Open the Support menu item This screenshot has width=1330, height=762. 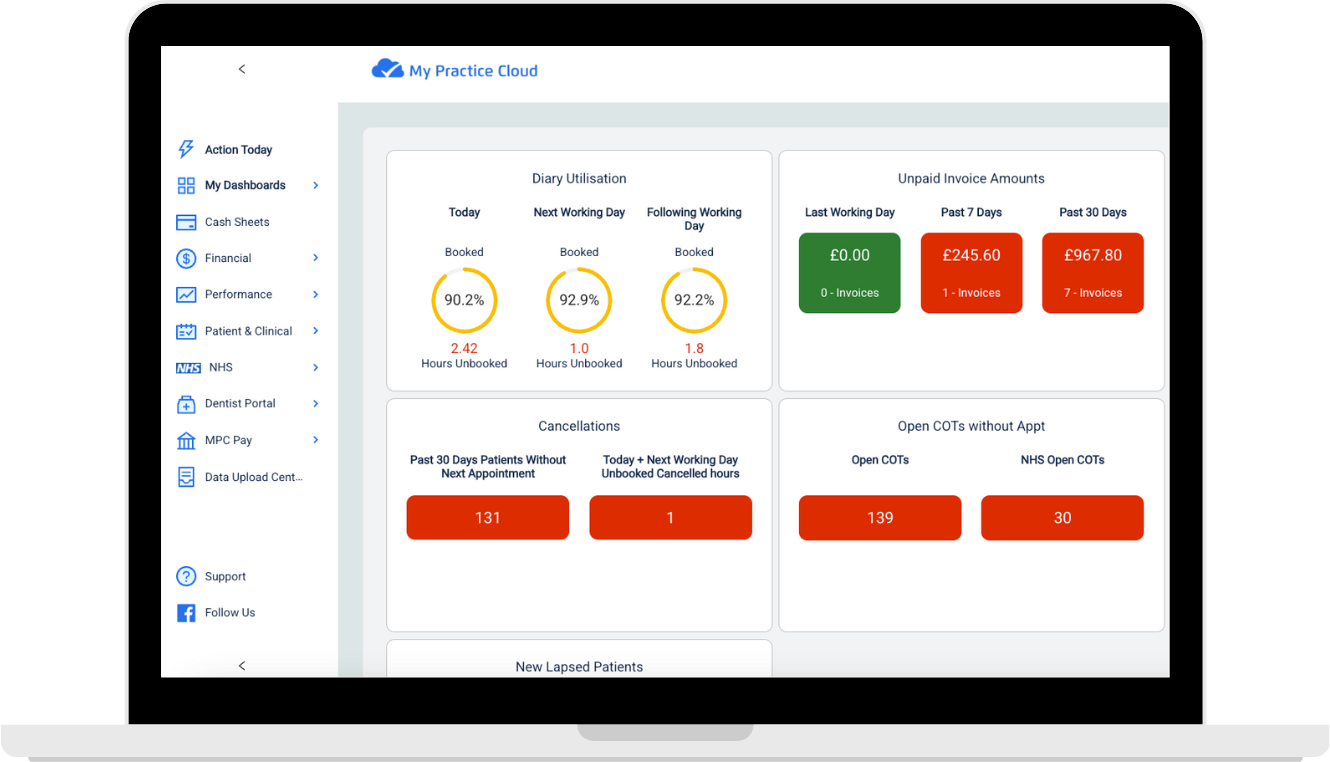point(225,577)
